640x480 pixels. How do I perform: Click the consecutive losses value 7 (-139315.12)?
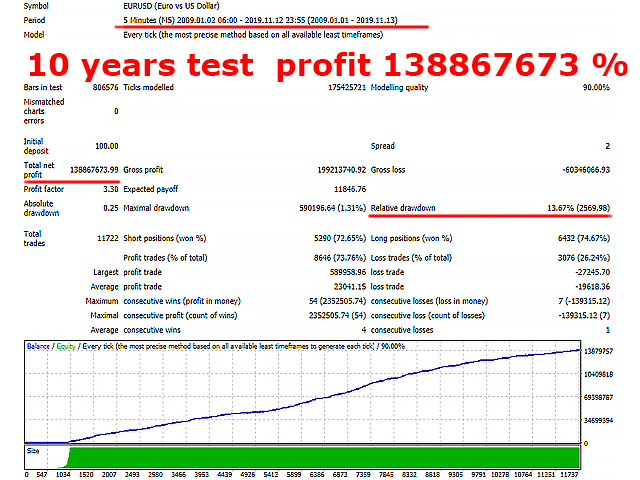tap(584, 301)
